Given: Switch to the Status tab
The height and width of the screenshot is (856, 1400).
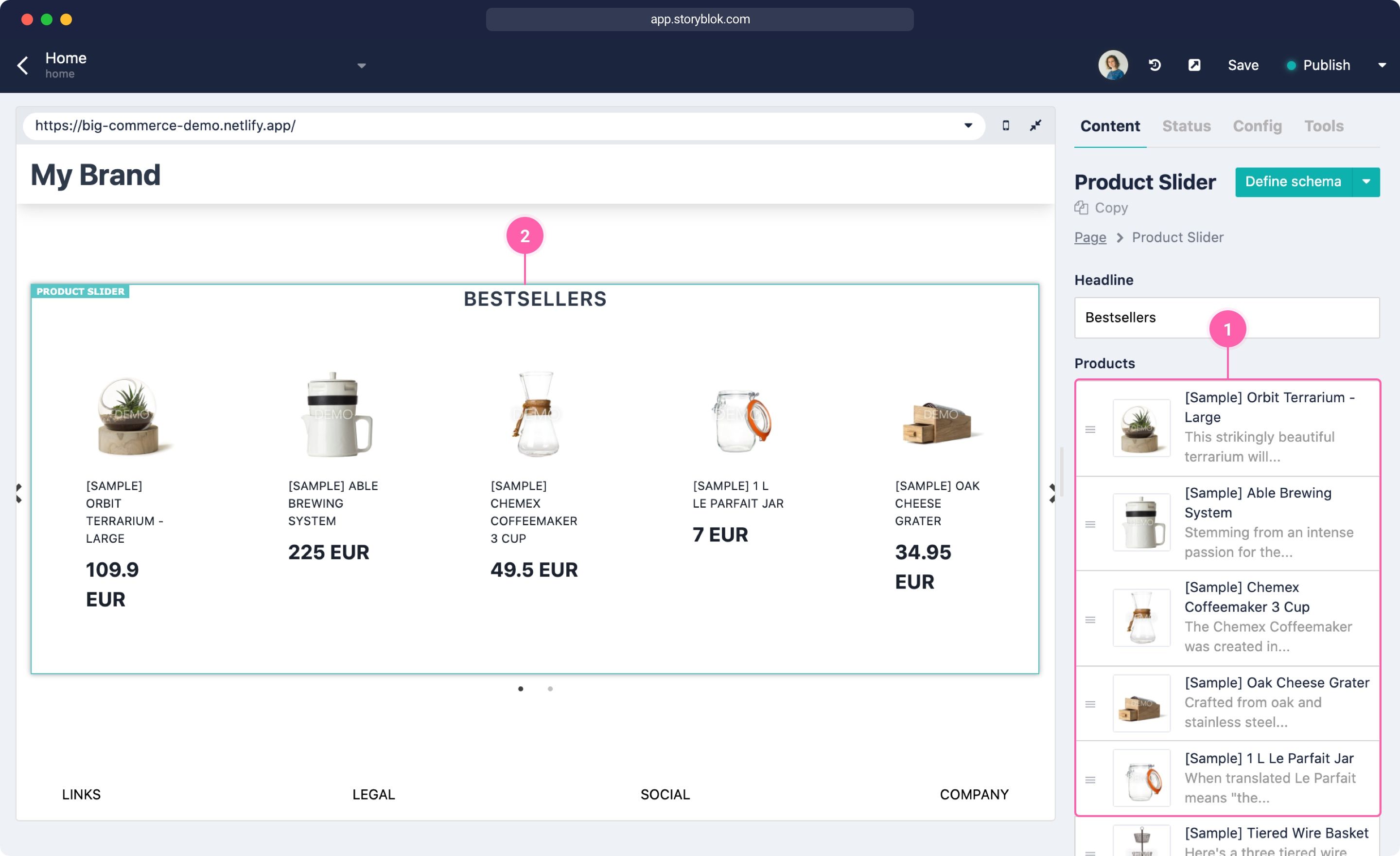Looking at the screenshot, I should [1187, 125].
